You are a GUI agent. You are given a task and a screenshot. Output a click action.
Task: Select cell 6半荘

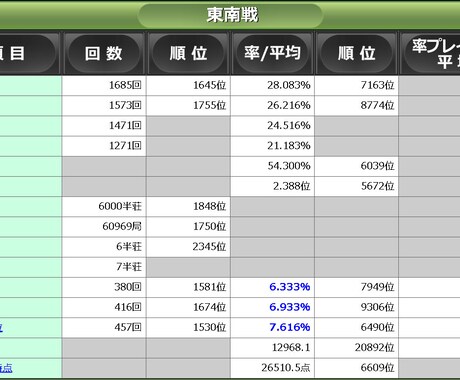coord(104,247)
